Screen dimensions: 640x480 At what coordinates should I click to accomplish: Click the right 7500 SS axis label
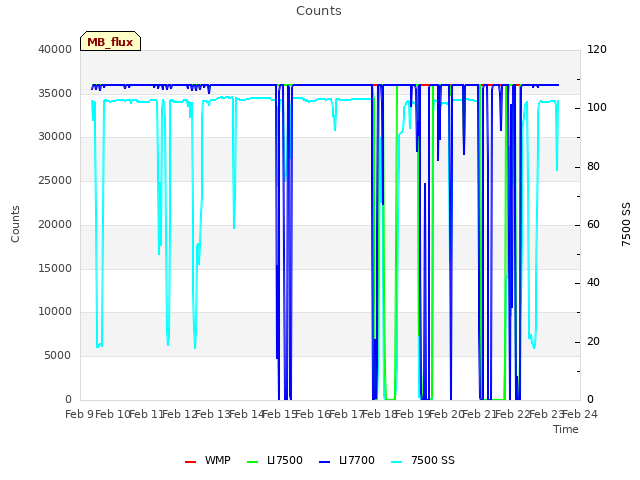(626, 224)
